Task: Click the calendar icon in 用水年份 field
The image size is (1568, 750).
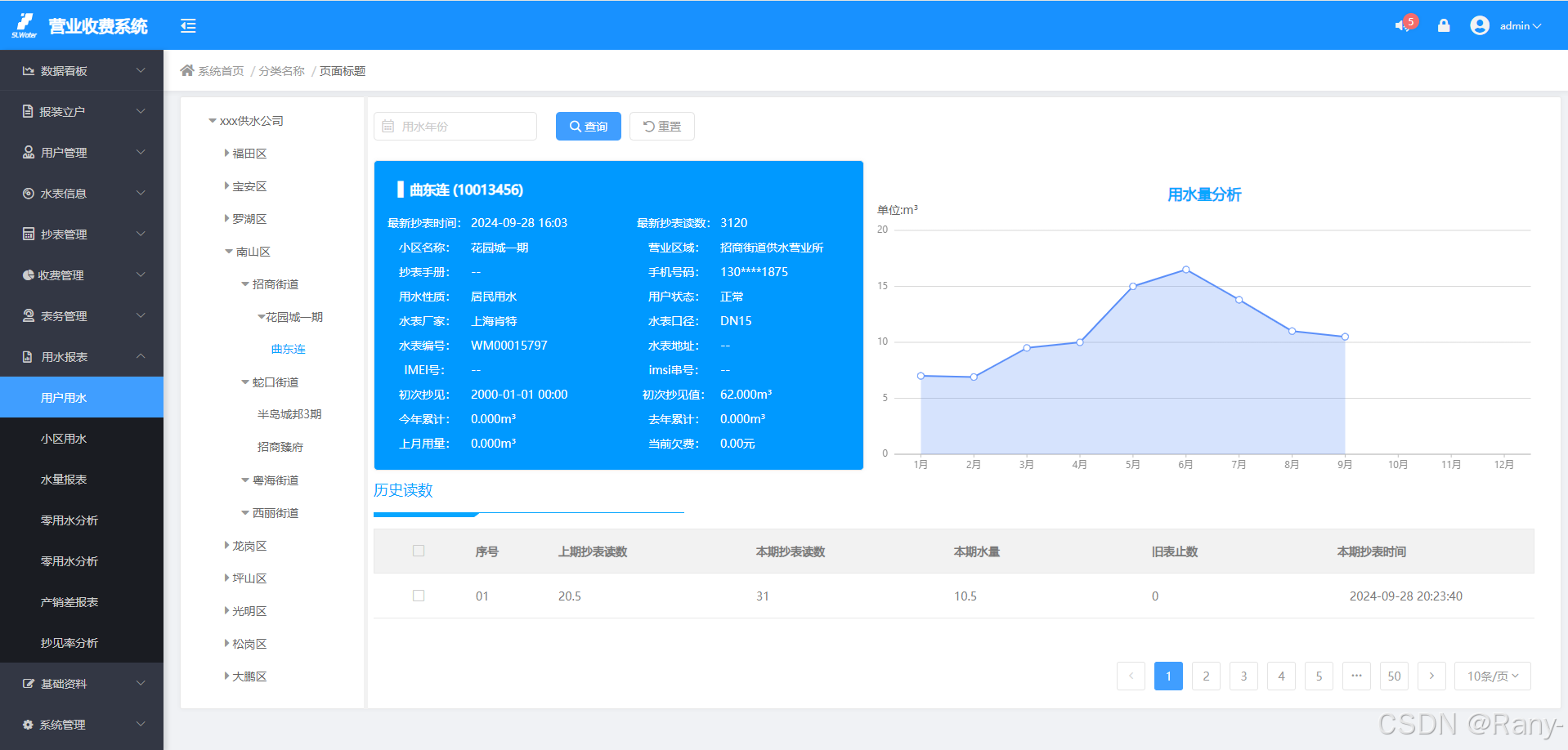Action: click(388, 127)
